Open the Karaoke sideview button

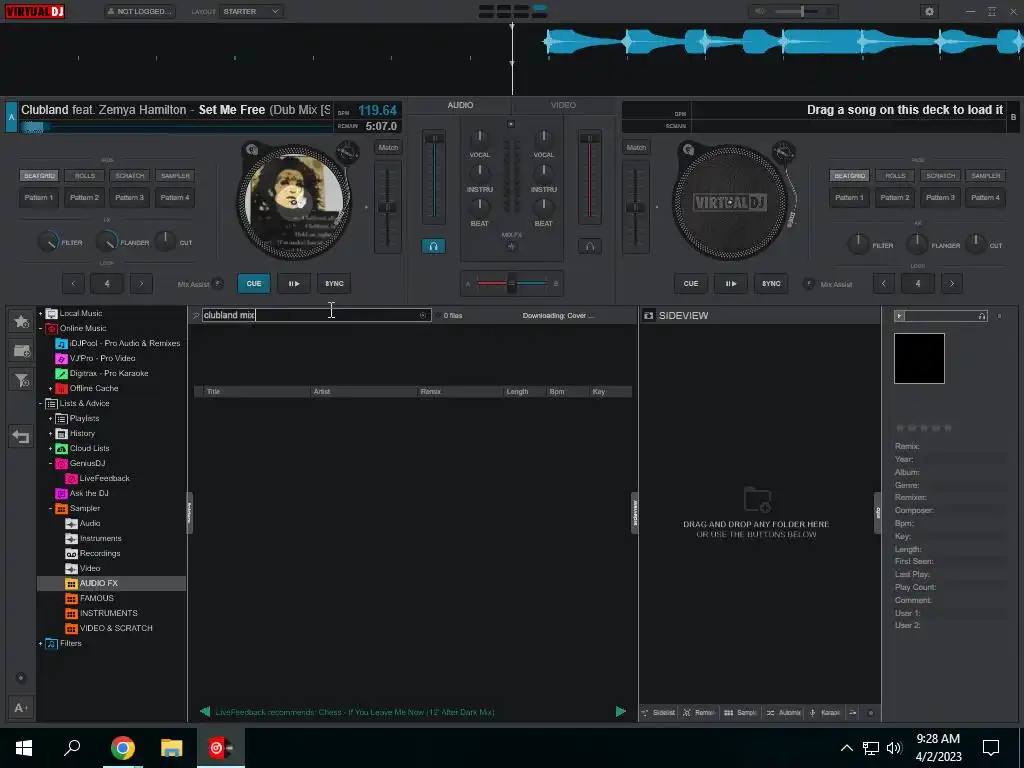tap(825, 712)
